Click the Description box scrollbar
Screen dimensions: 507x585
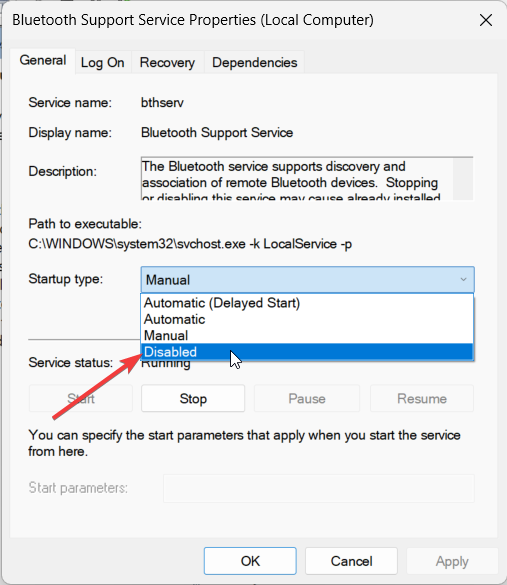(463, 179)
